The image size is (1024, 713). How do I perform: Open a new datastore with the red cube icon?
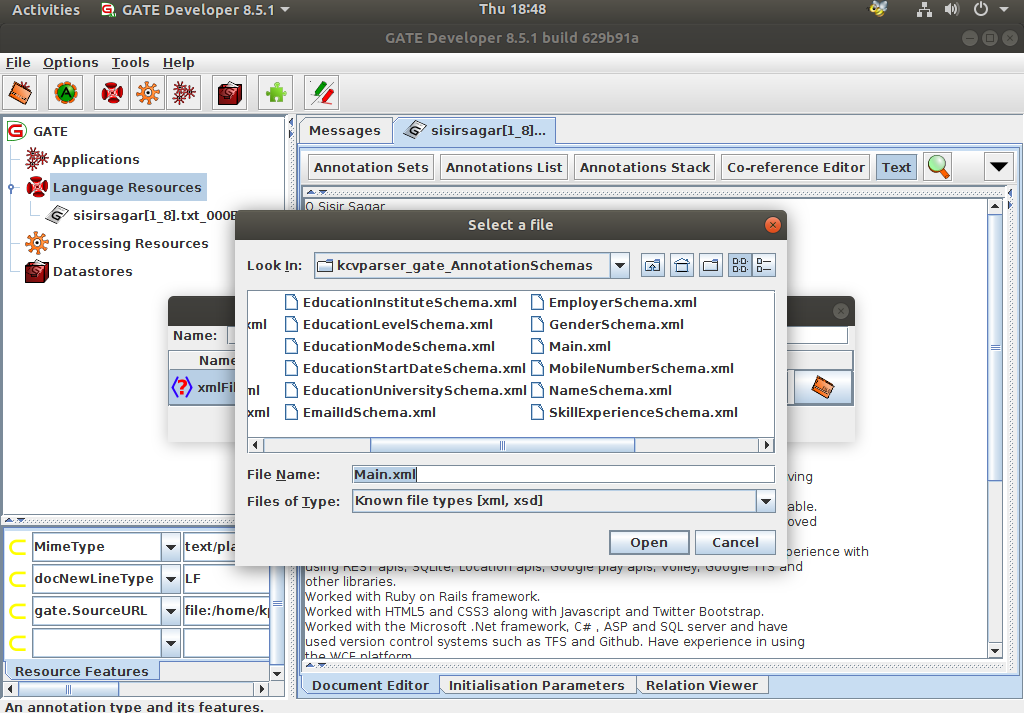230,92
